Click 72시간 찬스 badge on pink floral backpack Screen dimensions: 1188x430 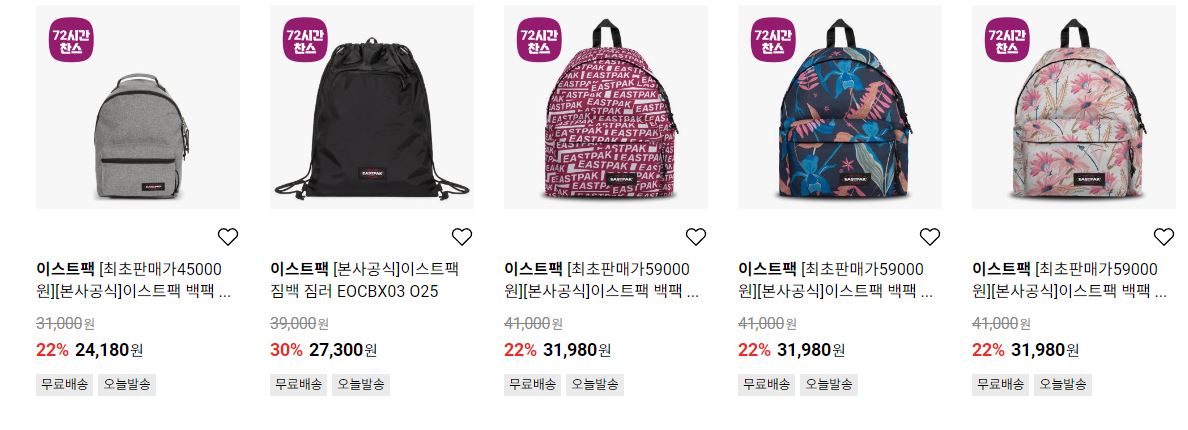tap(1007, 39)
